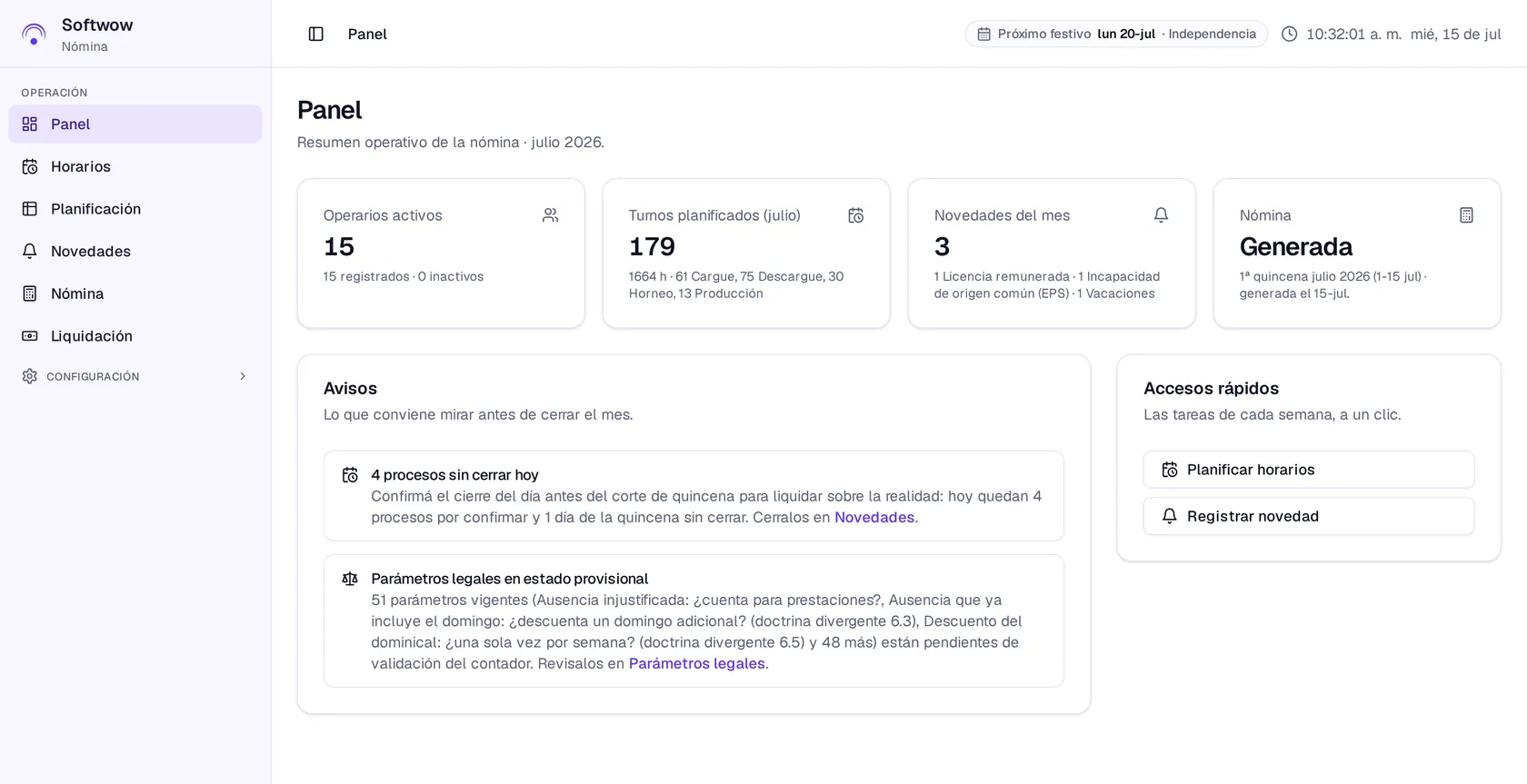This screenshot has width=1527, height=784.
Task: Click the "179" turnos planificados value
Action: (653, 246)
